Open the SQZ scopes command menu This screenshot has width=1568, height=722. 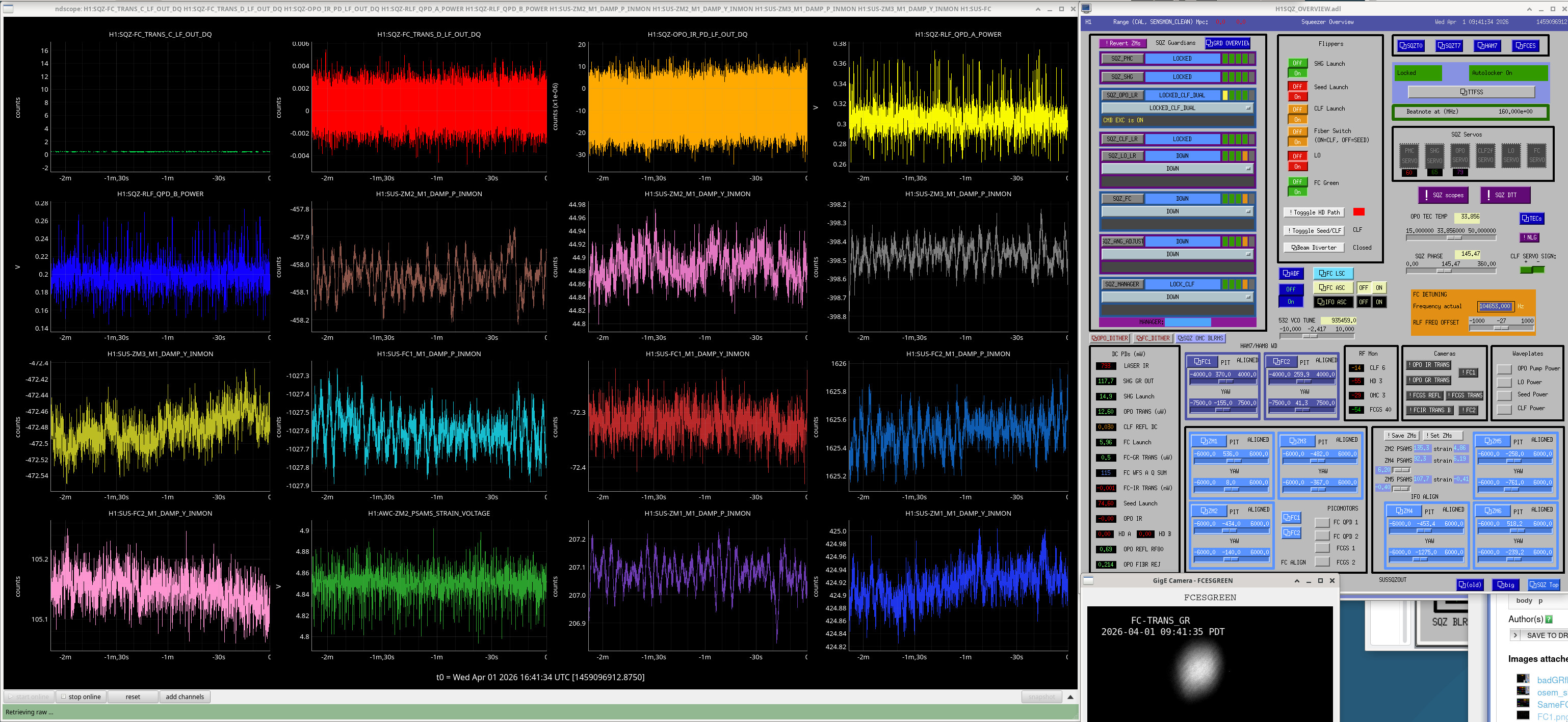[x=1443, y=195]
